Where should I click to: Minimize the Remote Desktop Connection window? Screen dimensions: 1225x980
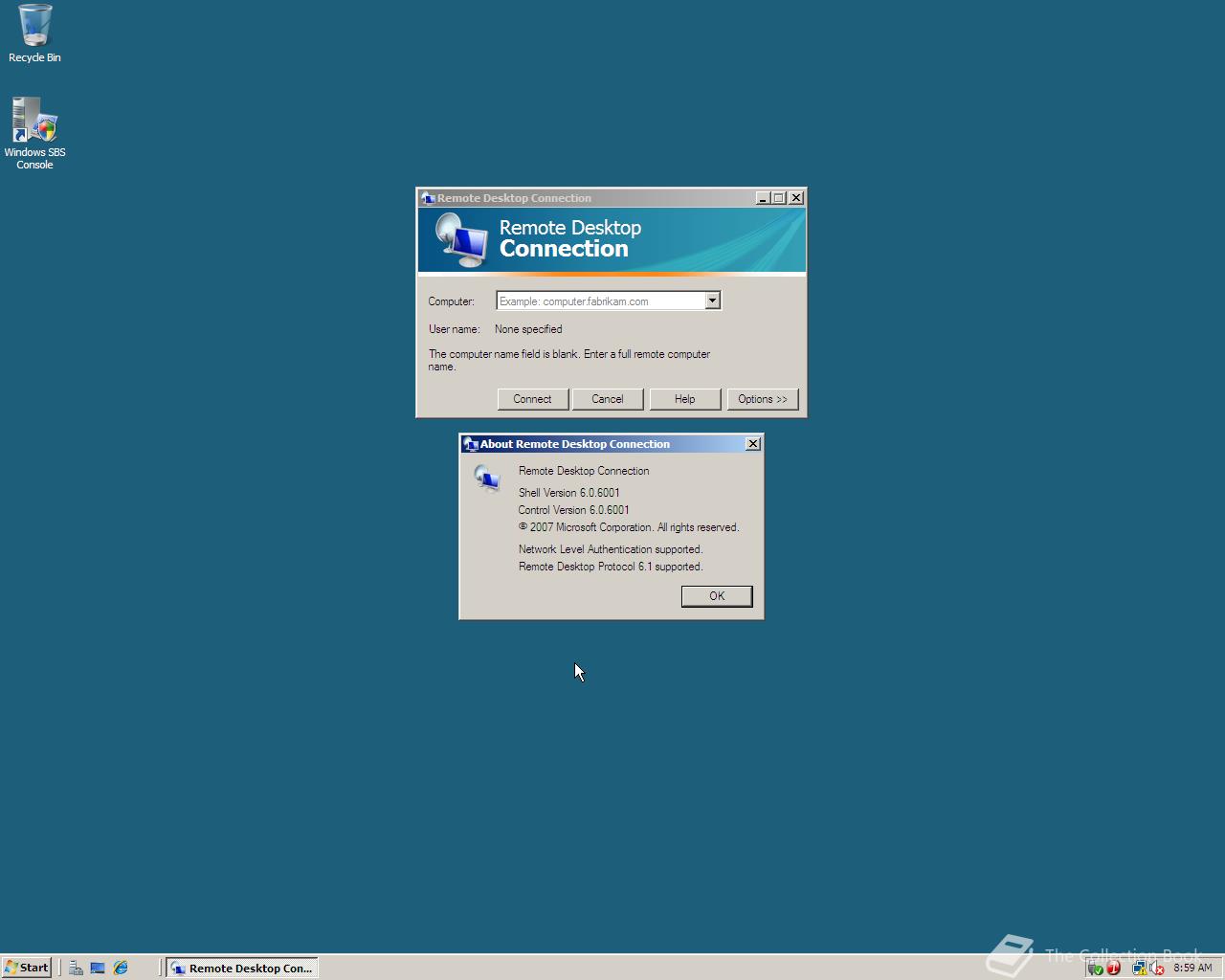pyautogui.click(x=763, y=198)
